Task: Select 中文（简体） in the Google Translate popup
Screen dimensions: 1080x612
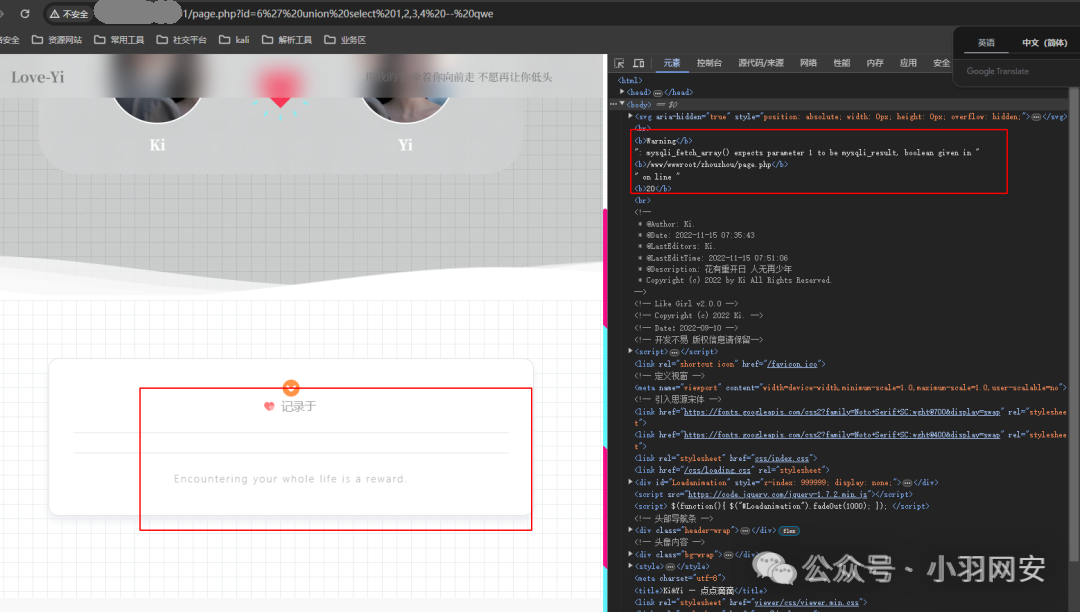Action: (1044, 43)
